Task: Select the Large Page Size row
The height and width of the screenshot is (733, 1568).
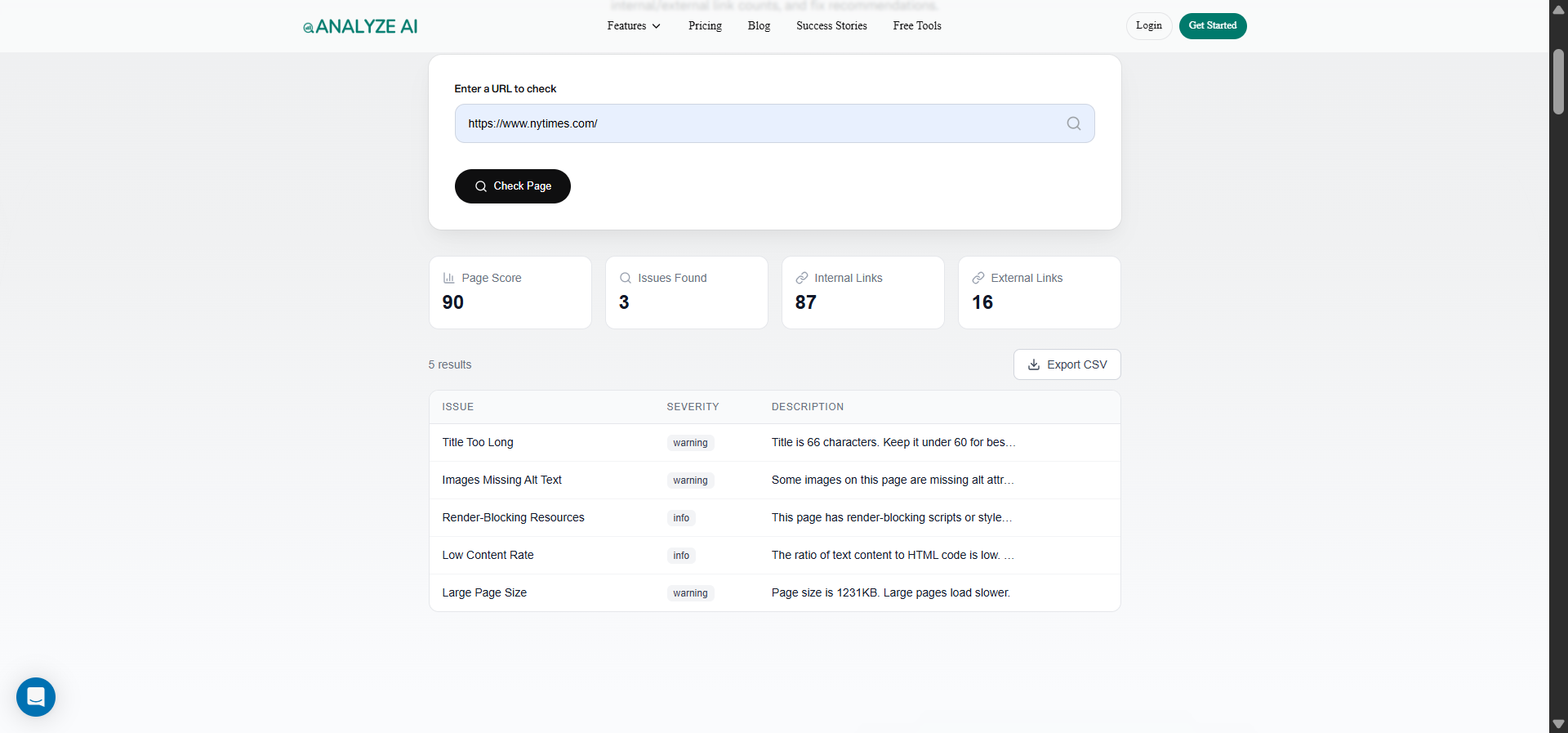Action: click(774, 593)
